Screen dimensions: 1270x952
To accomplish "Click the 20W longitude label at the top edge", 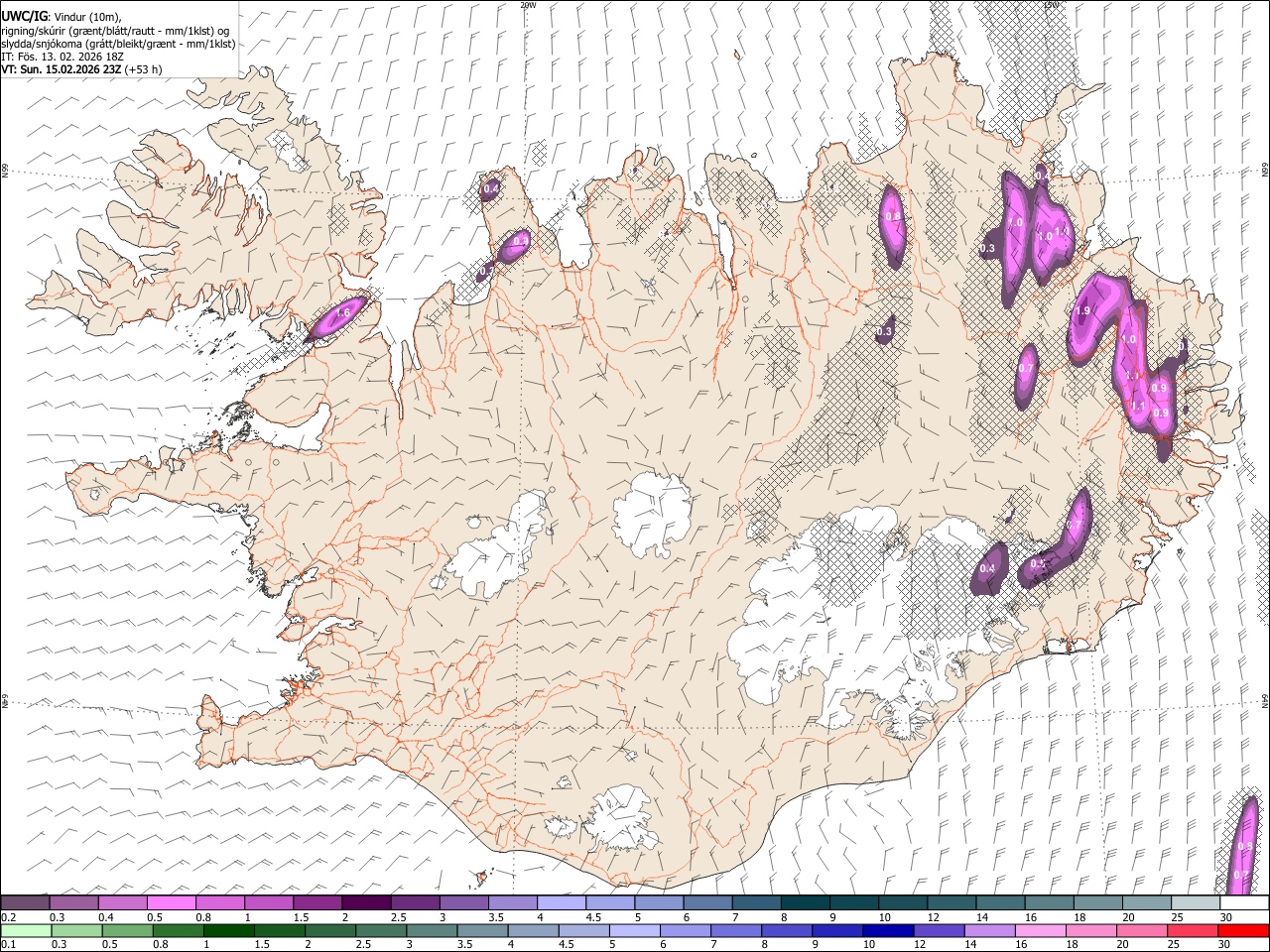I will point(528,5).
